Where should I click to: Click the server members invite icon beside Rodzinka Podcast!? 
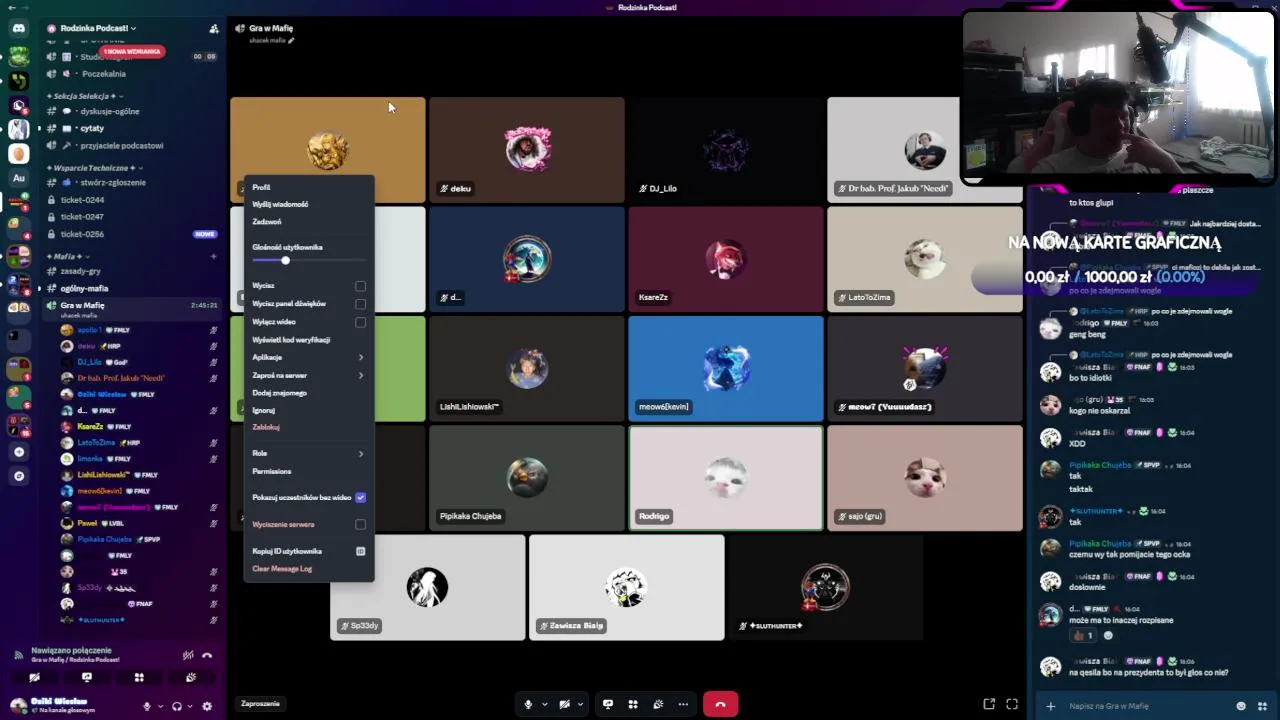[x=213, y=29]
